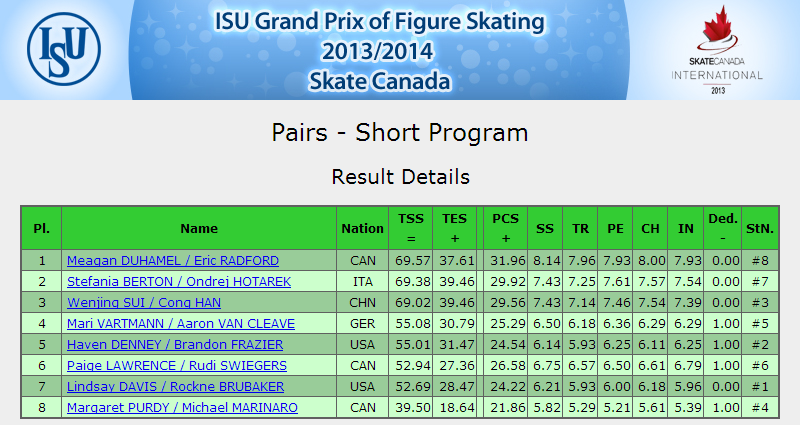Click the Nation column header
The image size is (800, 425).
tap(362, 228)
